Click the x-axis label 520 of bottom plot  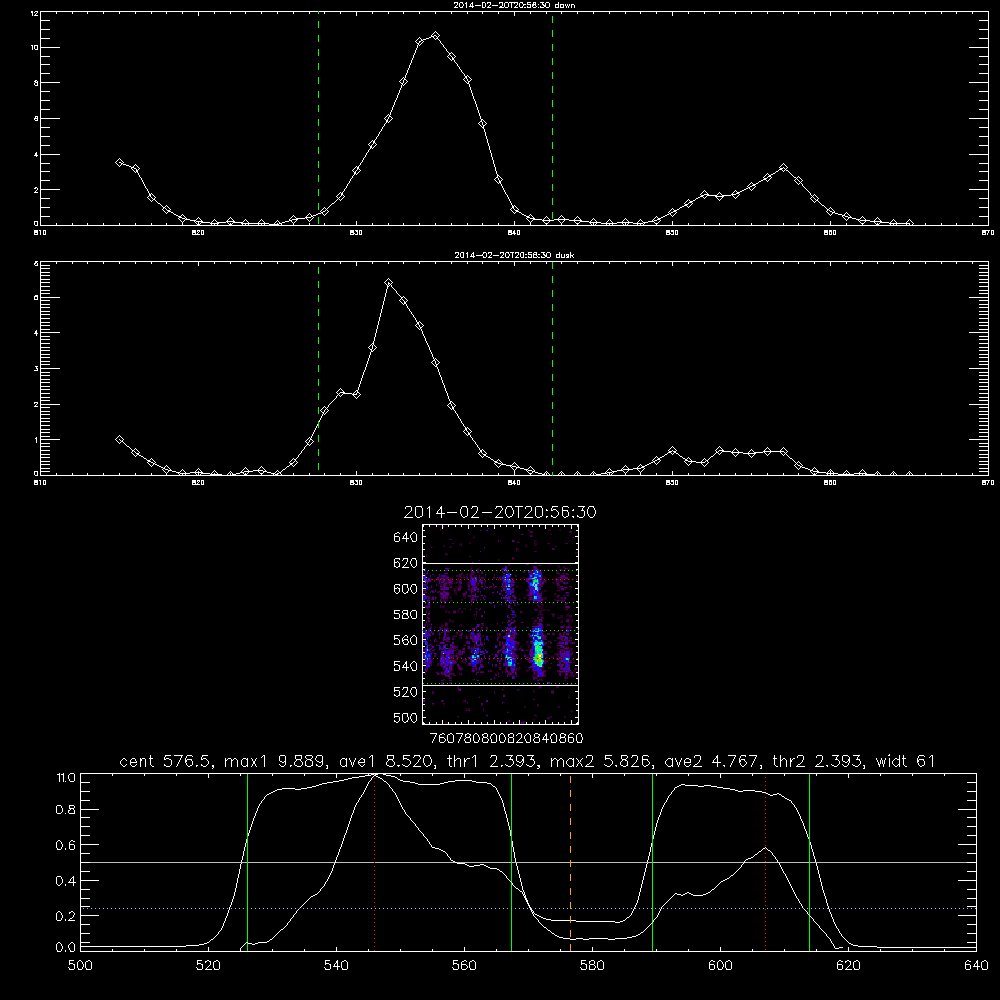(x=208, y=966)
